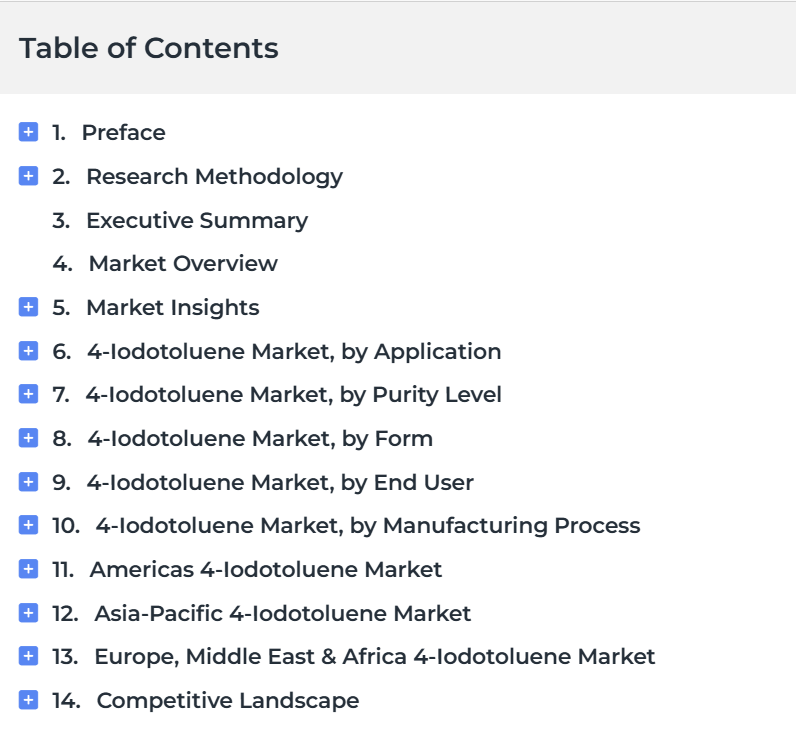Expand Asia-Pacific 4-Iodotoluene Market plus icon
The width and height of the screenshot is (796, 742).
point(28,613)
